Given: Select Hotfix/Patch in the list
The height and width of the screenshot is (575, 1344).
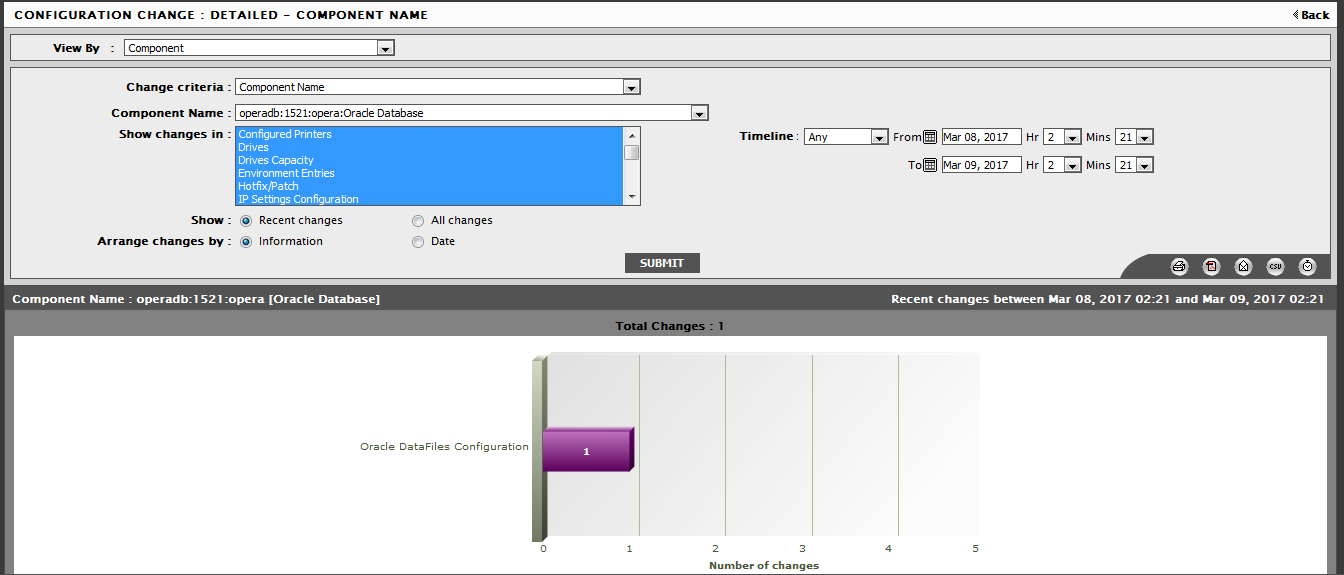Looking at the screenshot, I should 430,186.
